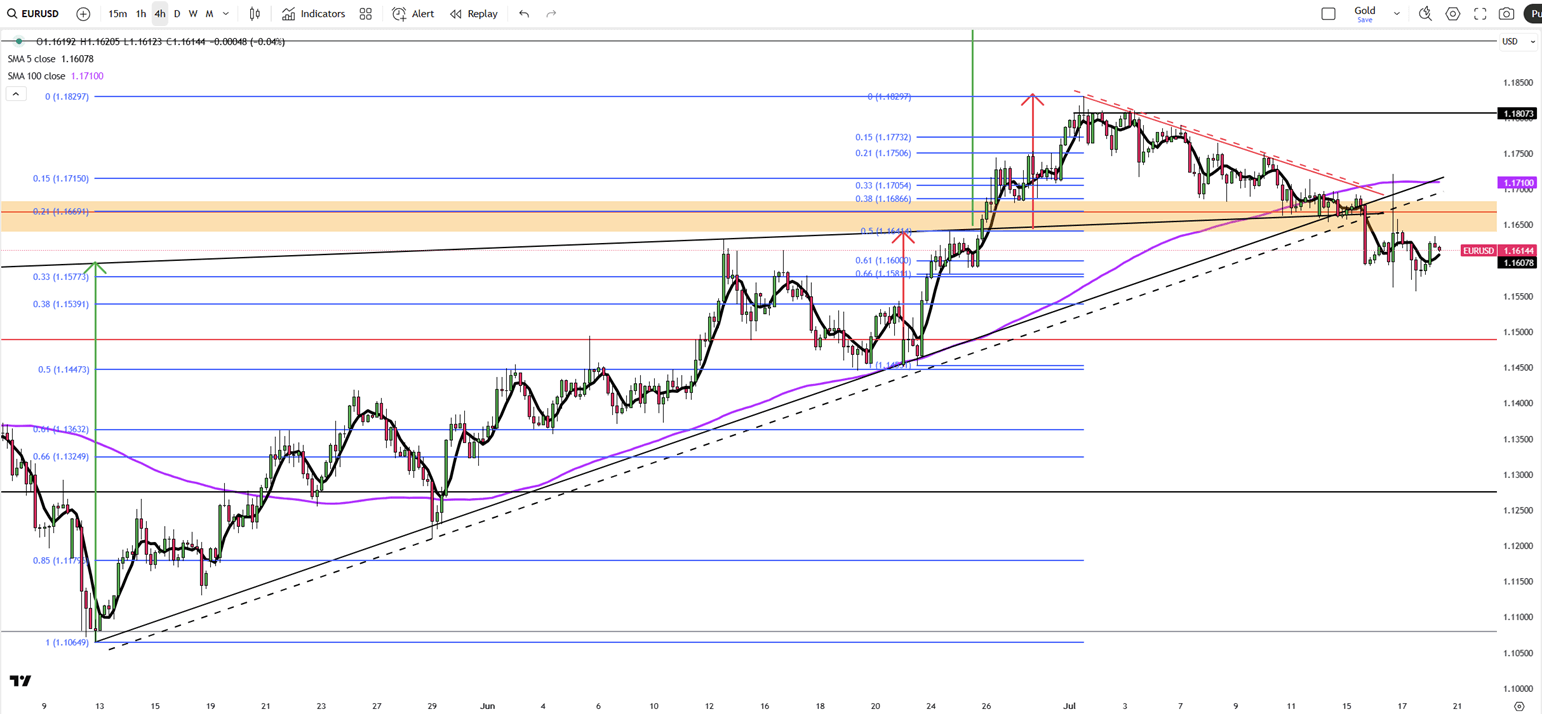Open the EURUSD symbol search

click(33, 14)
